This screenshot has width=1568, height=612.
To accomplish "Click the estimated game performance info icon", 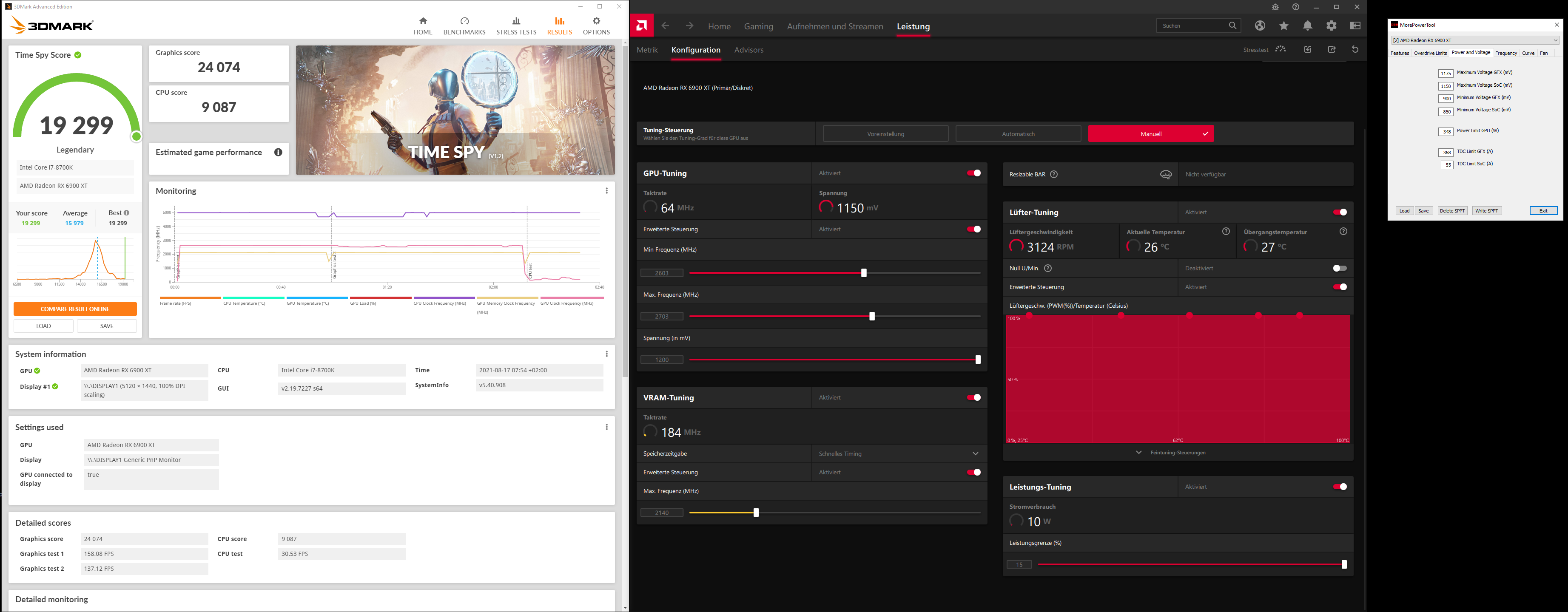I will click(278, 152).
